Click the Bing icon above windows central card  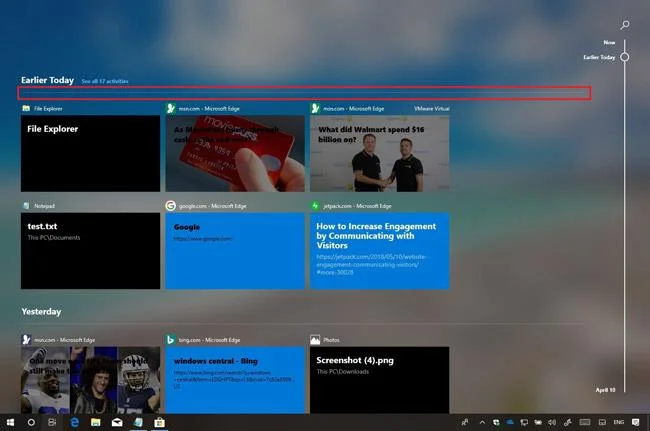[x=170, y=340]
